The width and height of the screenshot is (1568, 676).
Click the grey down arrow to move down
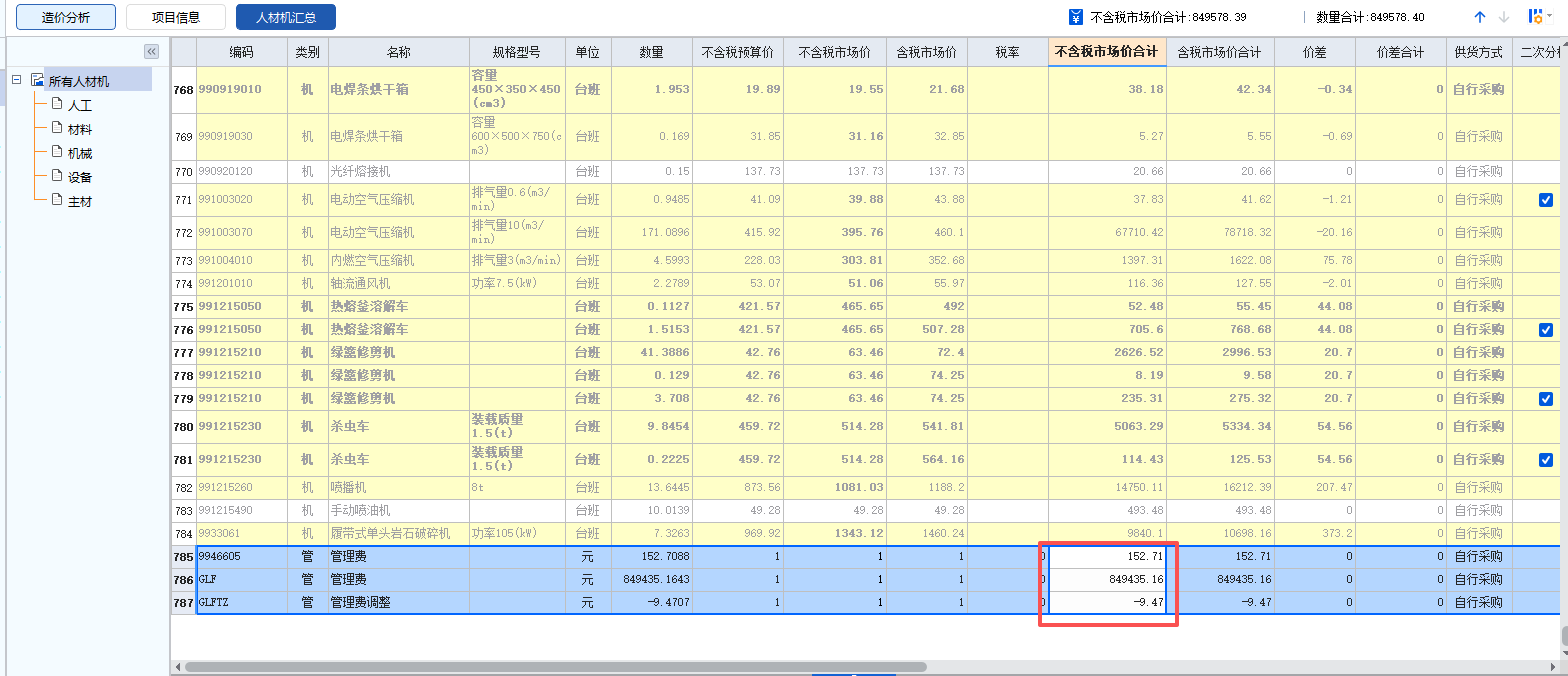(x=1504, y=17)
